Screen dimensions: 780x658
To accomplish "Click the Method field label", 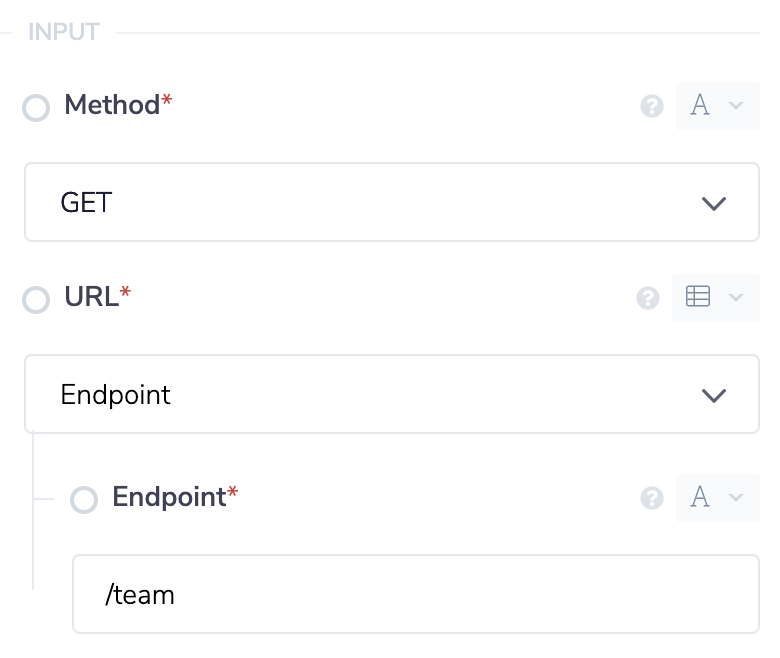I will [112, 105].
